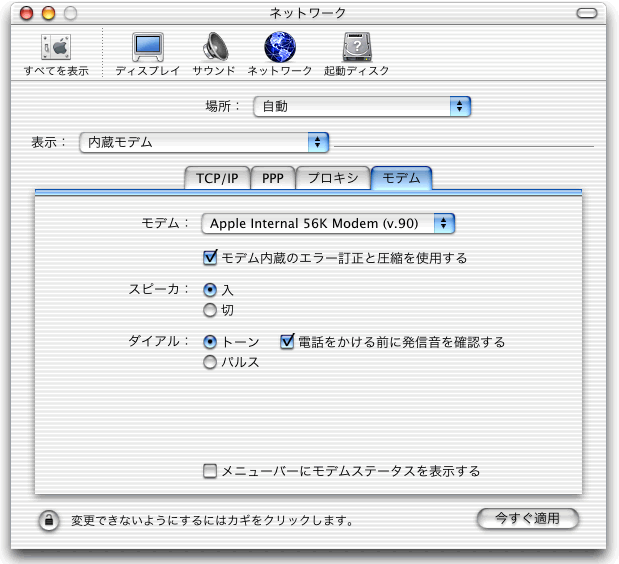
Task: Enable show modem status in menu bar
Action: (210, 471)
